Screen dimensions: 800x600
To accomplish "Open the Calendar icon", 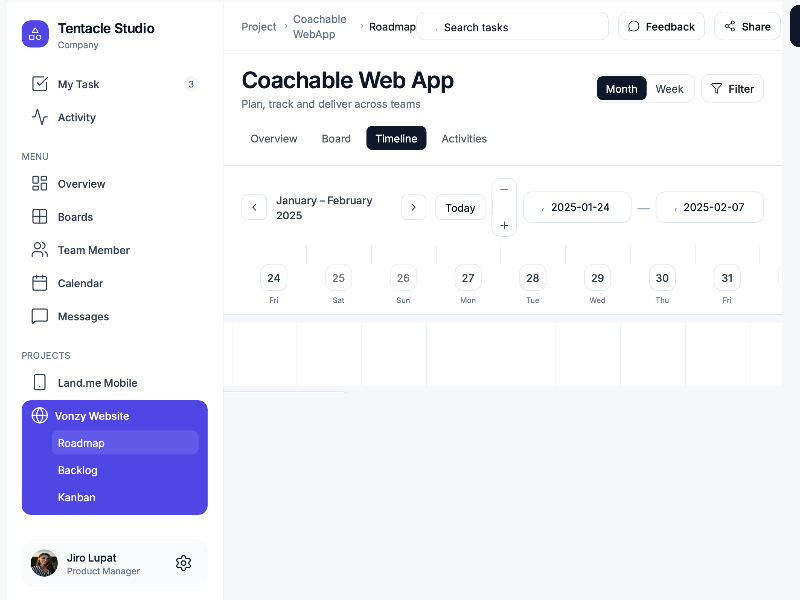I will (40, 283).
